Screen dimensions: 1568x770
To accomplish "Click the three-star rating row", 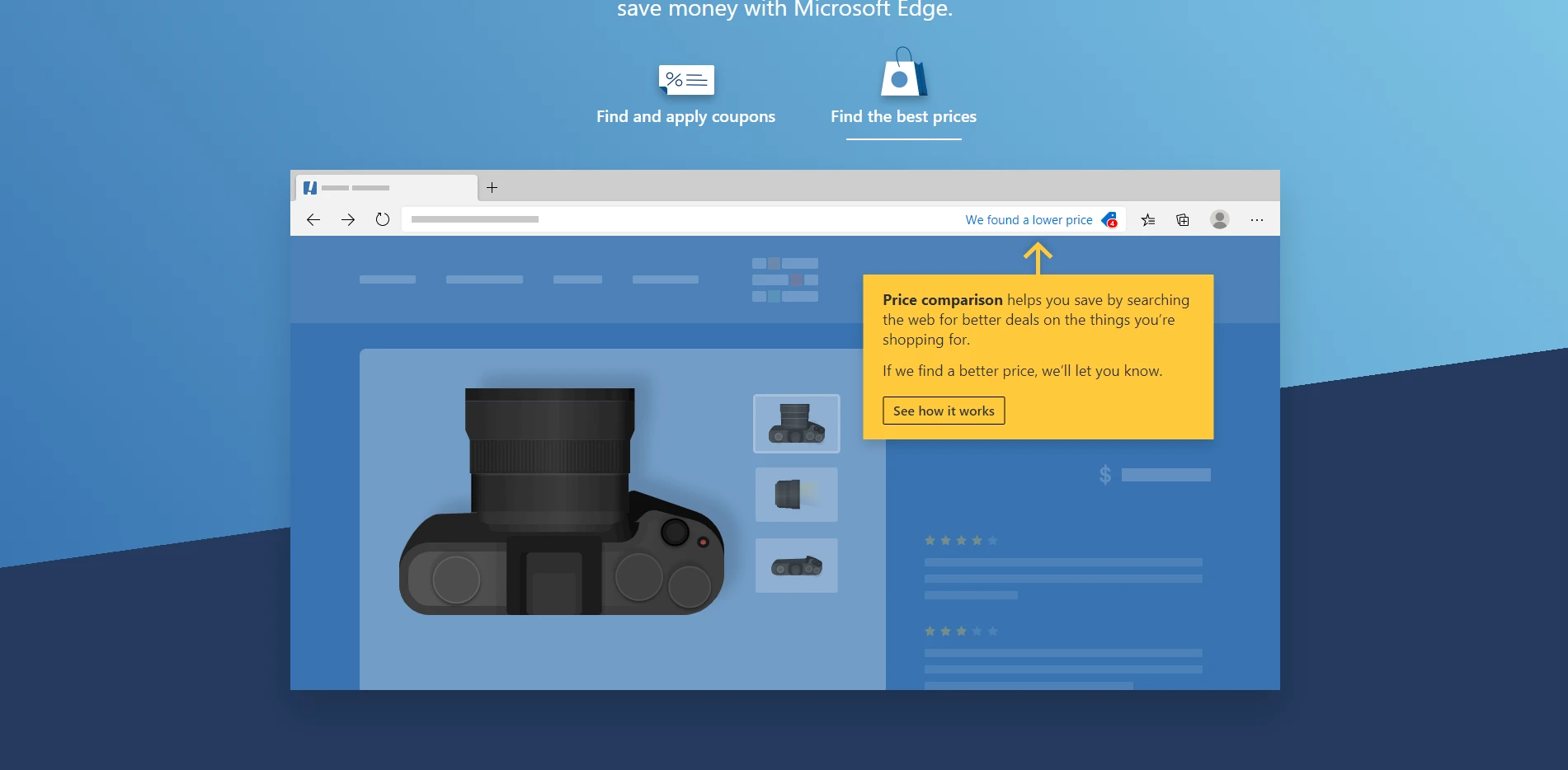I will (x=961, y=631).
